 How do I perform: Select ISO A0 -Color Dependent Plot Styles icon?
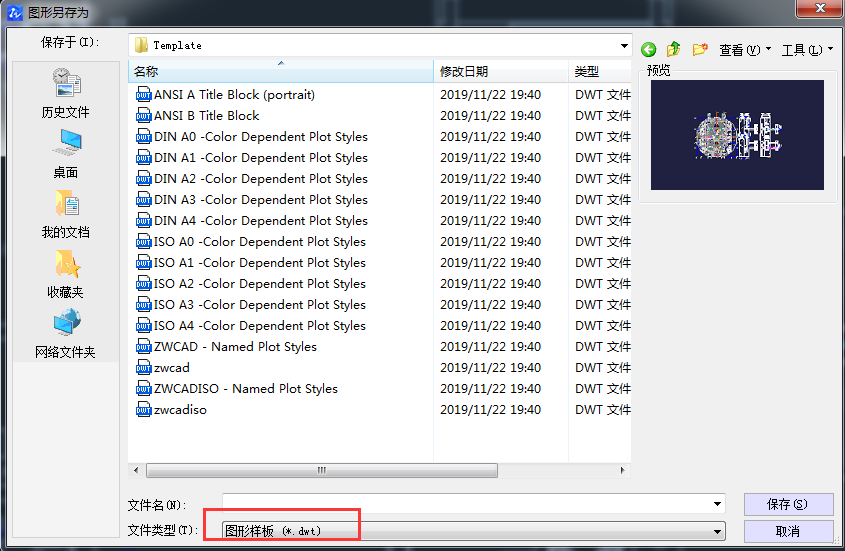[143, 242]
